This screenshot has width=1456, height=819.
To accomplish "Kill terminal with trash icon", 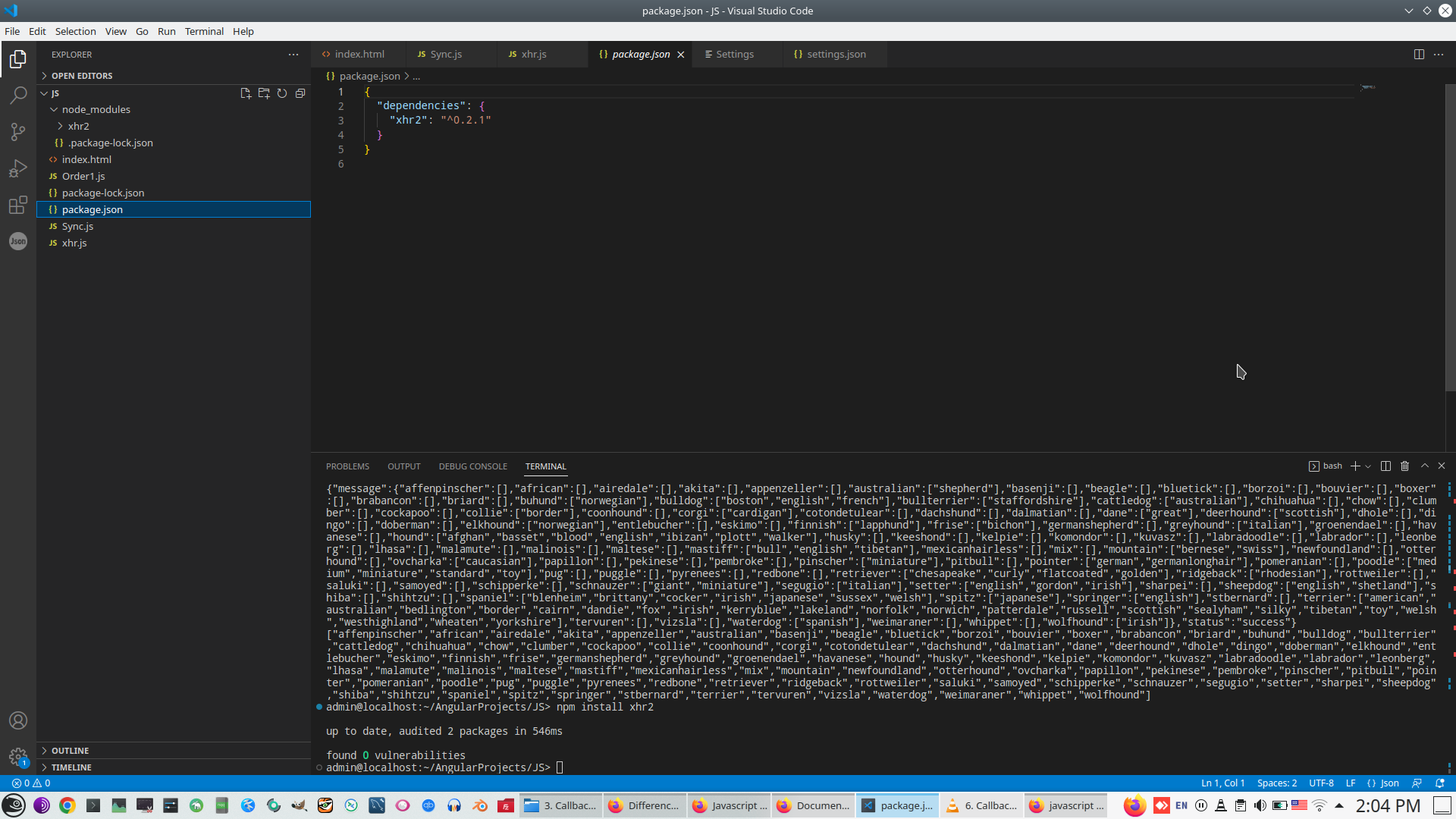I will coord(1404,466).
